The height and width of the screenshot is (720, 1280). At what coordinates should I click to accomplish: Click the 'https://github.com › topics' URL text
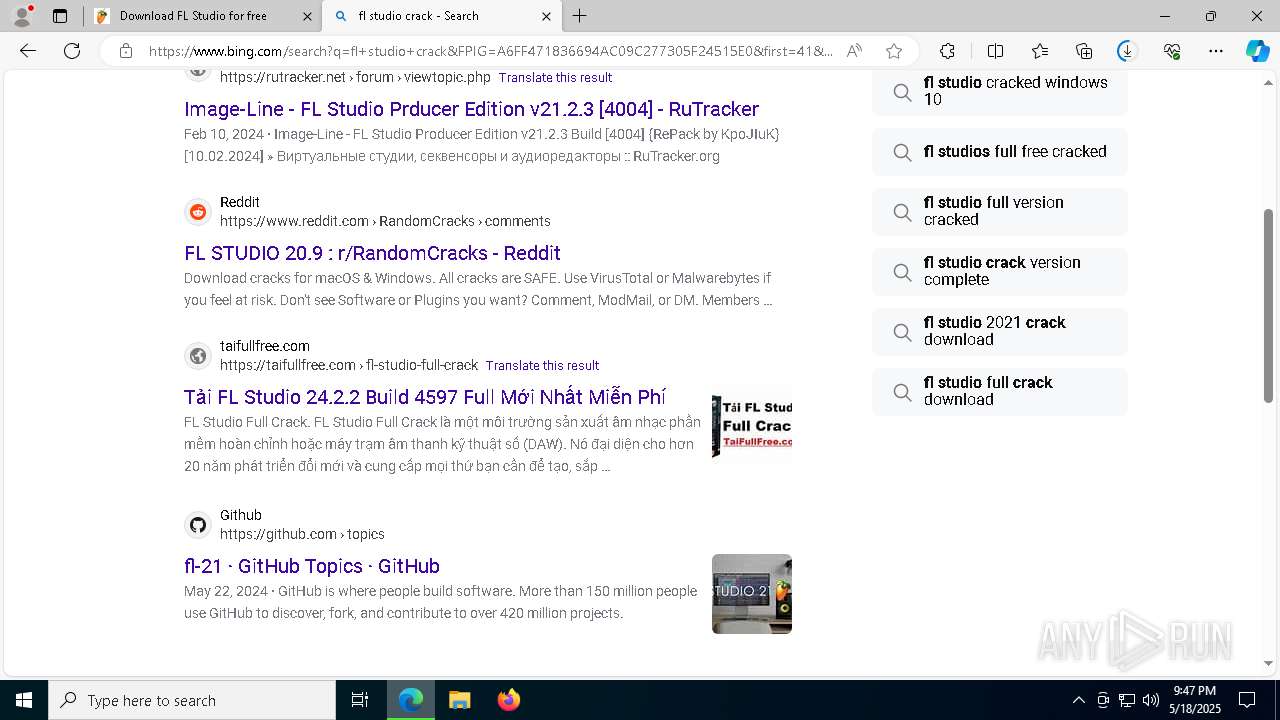[302, 534]
